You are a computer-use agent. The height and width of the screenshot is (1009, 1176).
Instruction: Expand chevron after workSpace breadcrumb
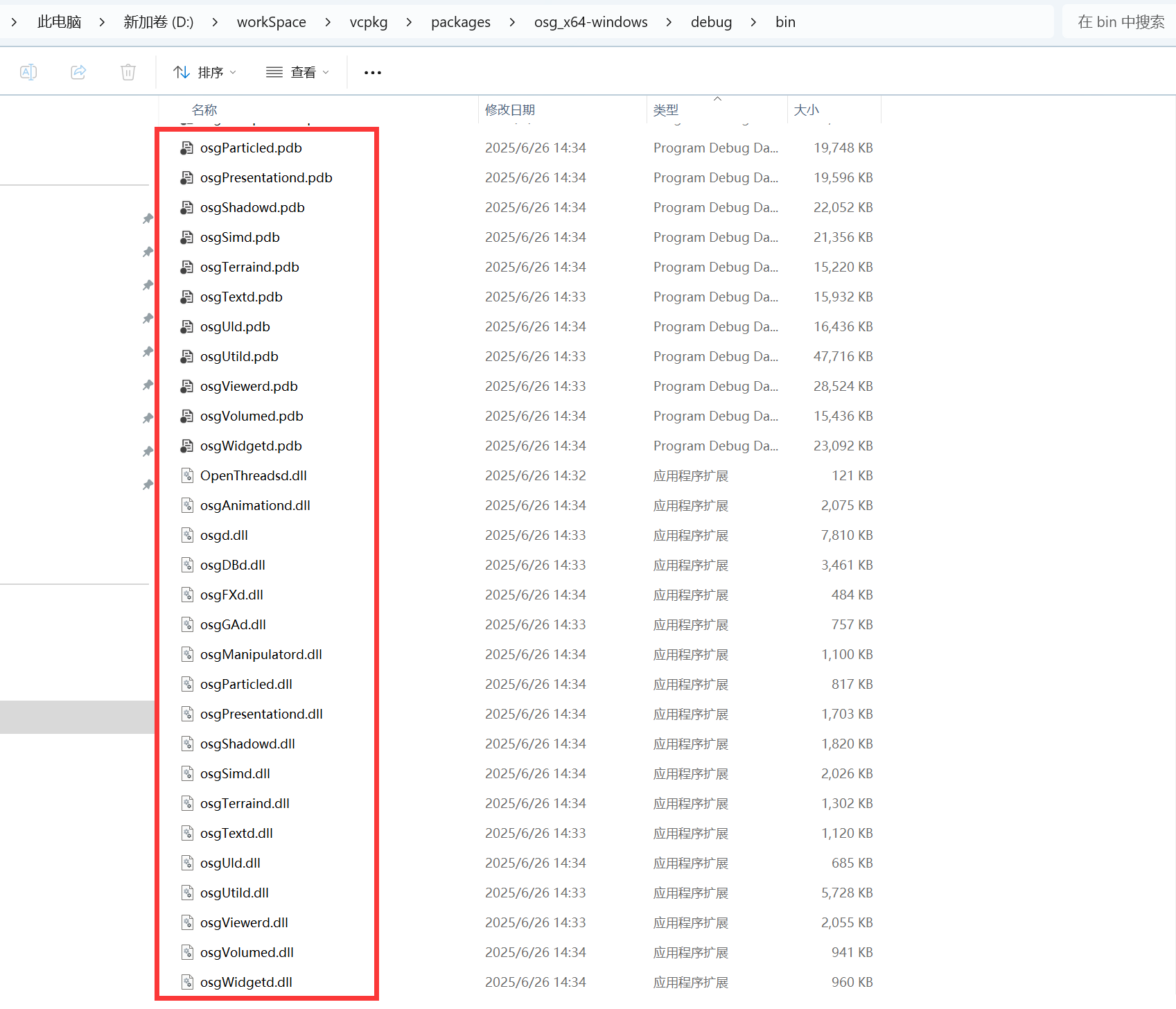(x=328, y=22)
